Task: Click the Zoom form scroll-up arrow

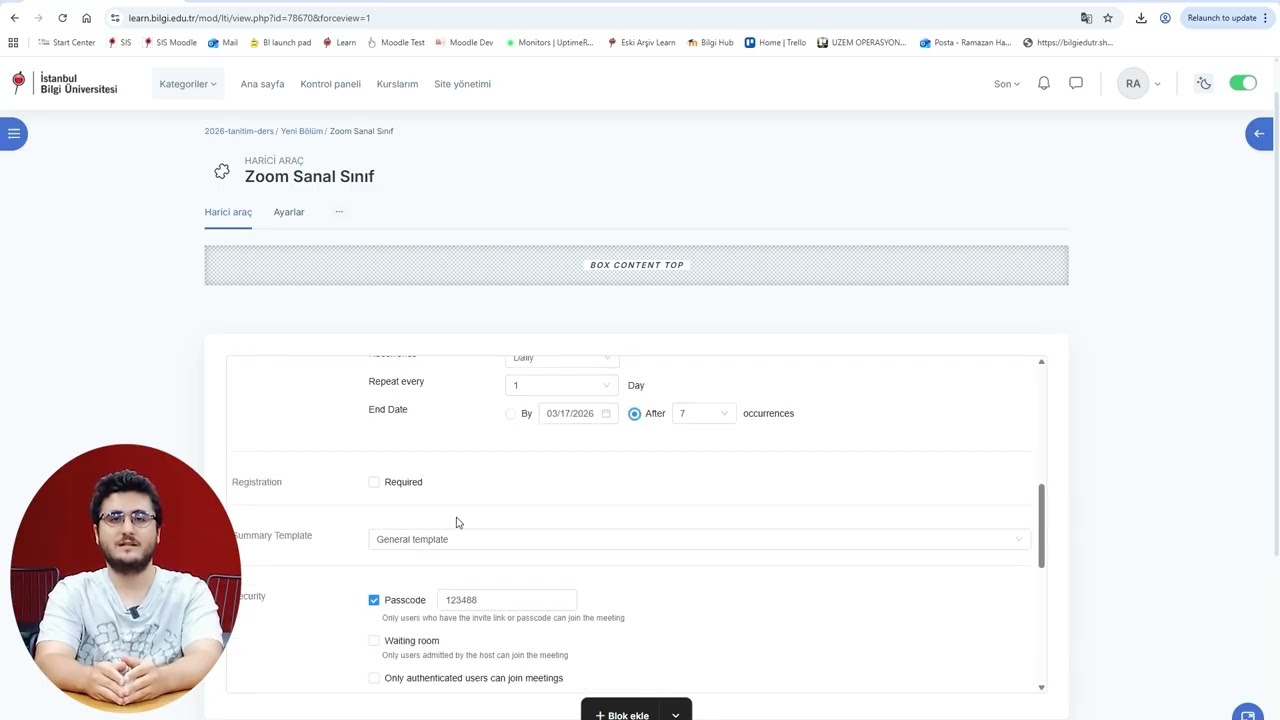Action: pyautogui.click(x=1041, y=362)
